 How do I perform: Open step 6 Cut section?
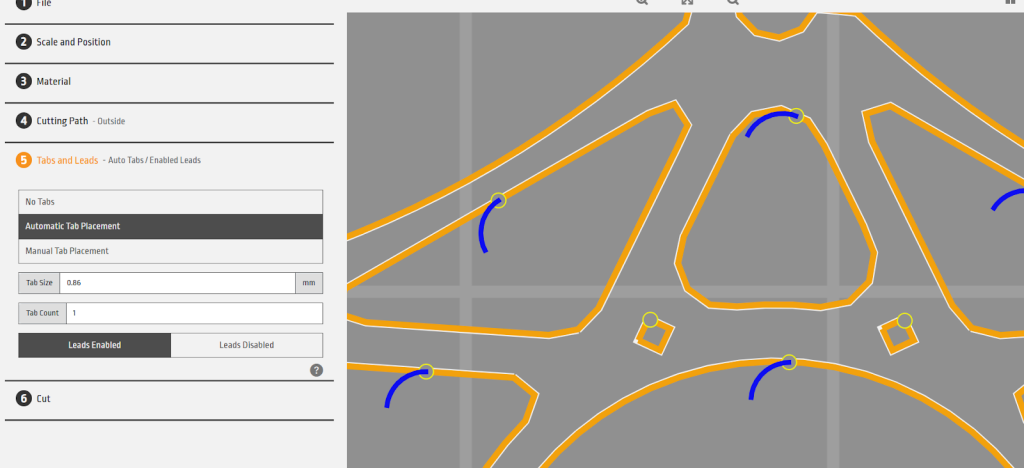169,399
